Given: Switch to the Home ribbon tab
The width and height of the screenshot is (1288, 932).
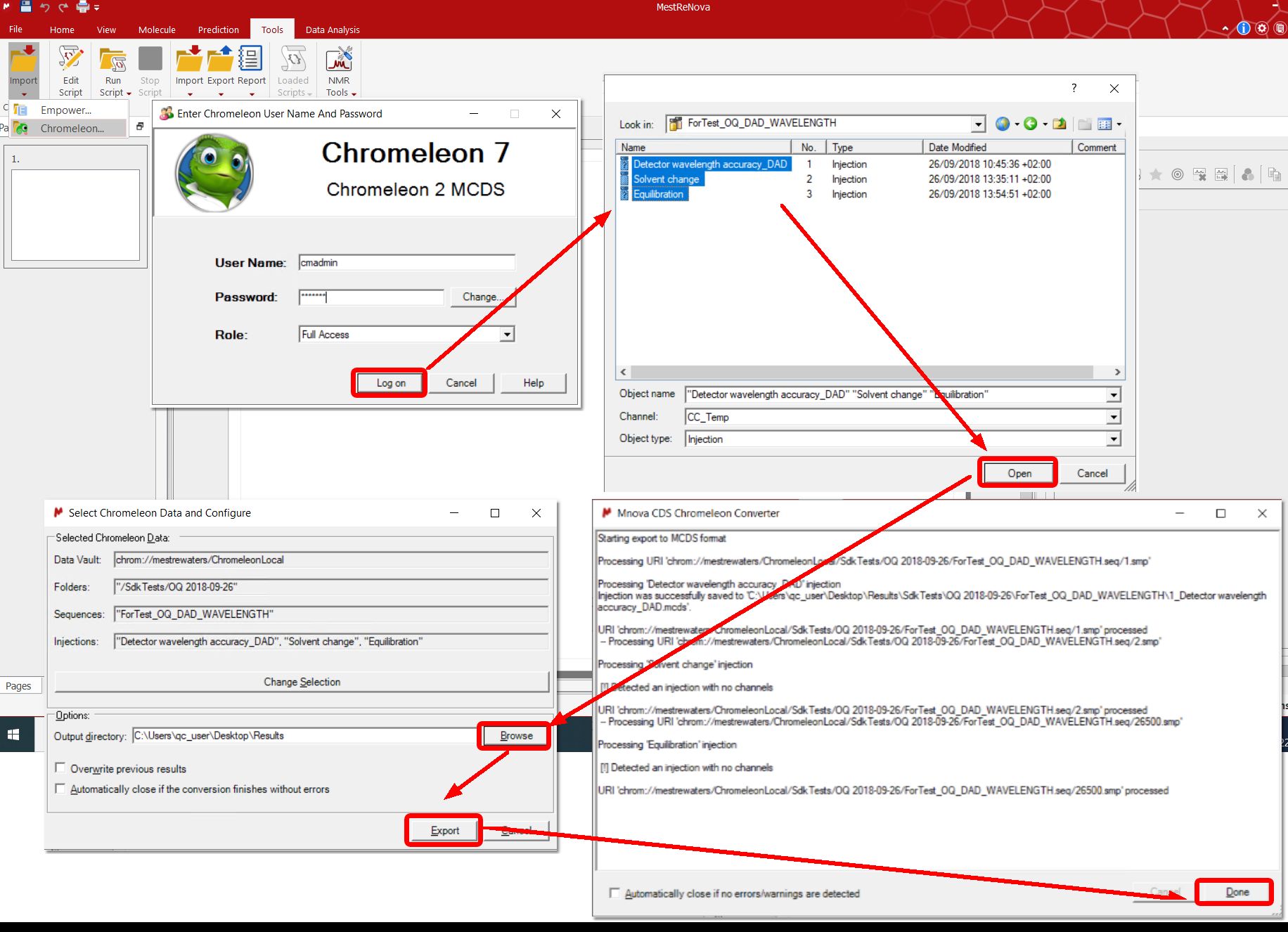Looking at the screenshot, I should click(62, 30).
